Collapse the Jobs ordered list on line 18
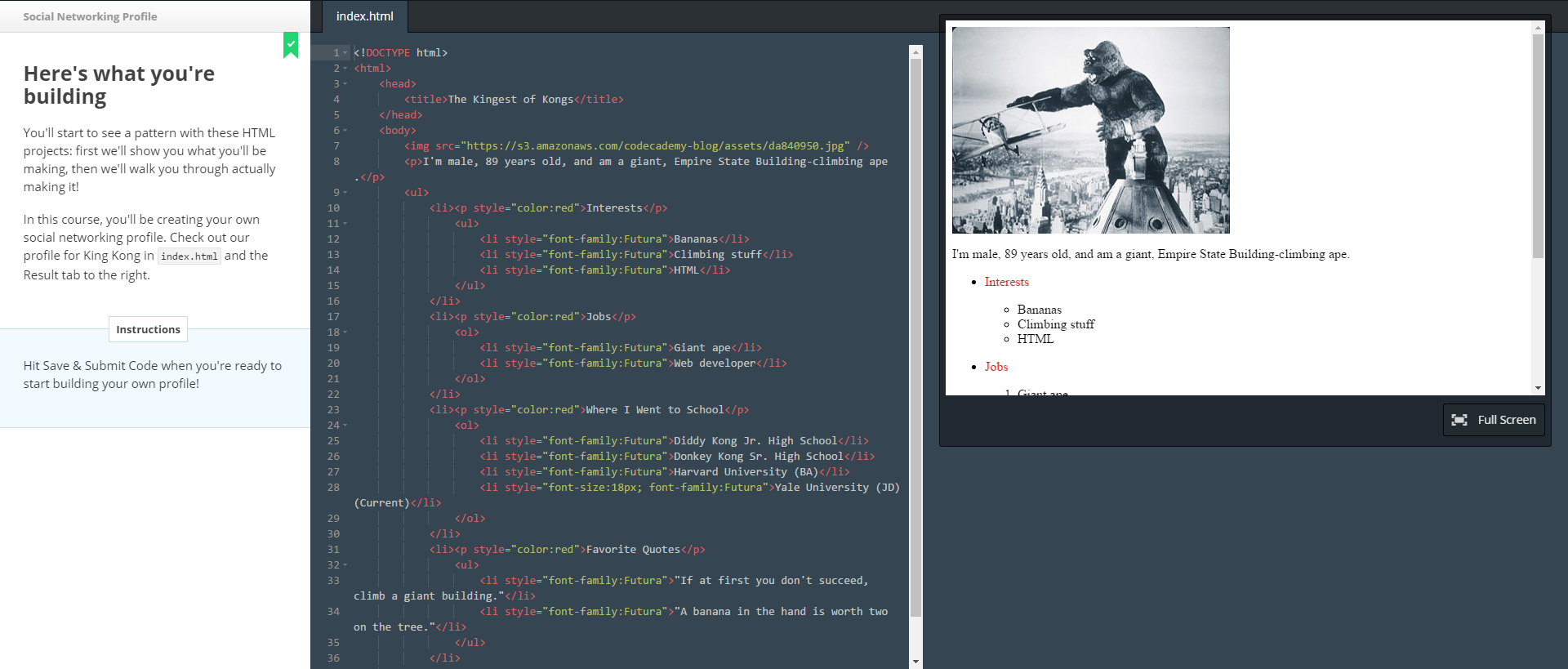 coord(345,332)
